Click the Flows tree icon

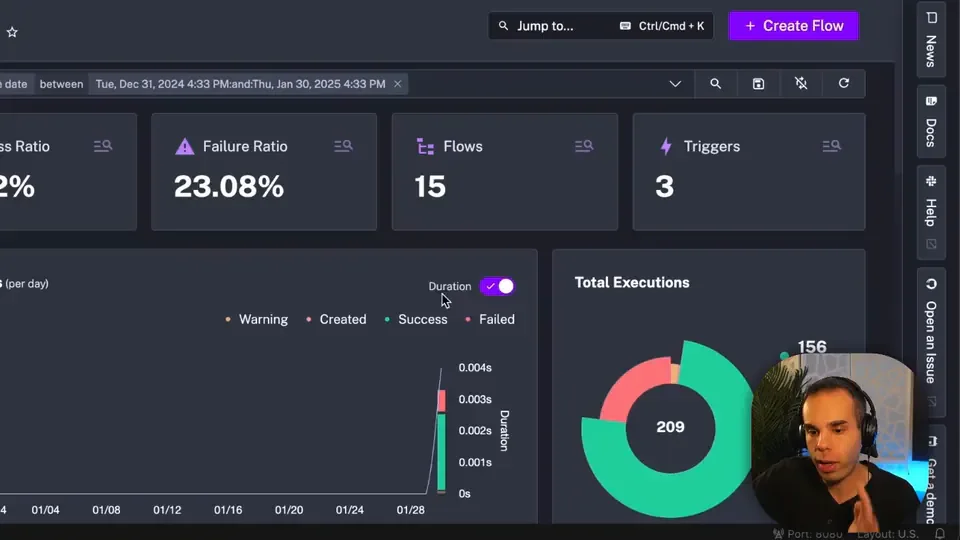pyautogui.click(x=425, y=146)
